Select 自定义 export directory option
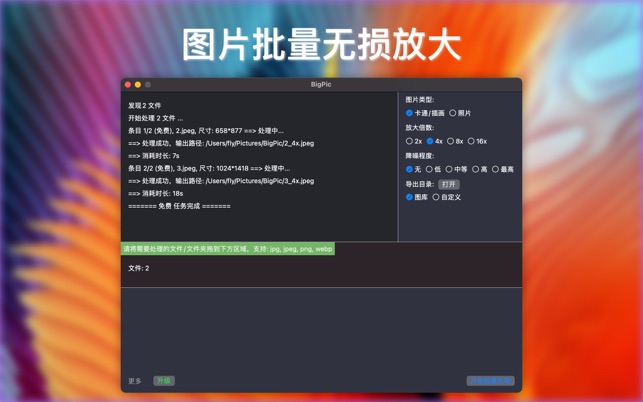This screenshot has width=643, height=402. coord(436,197)
